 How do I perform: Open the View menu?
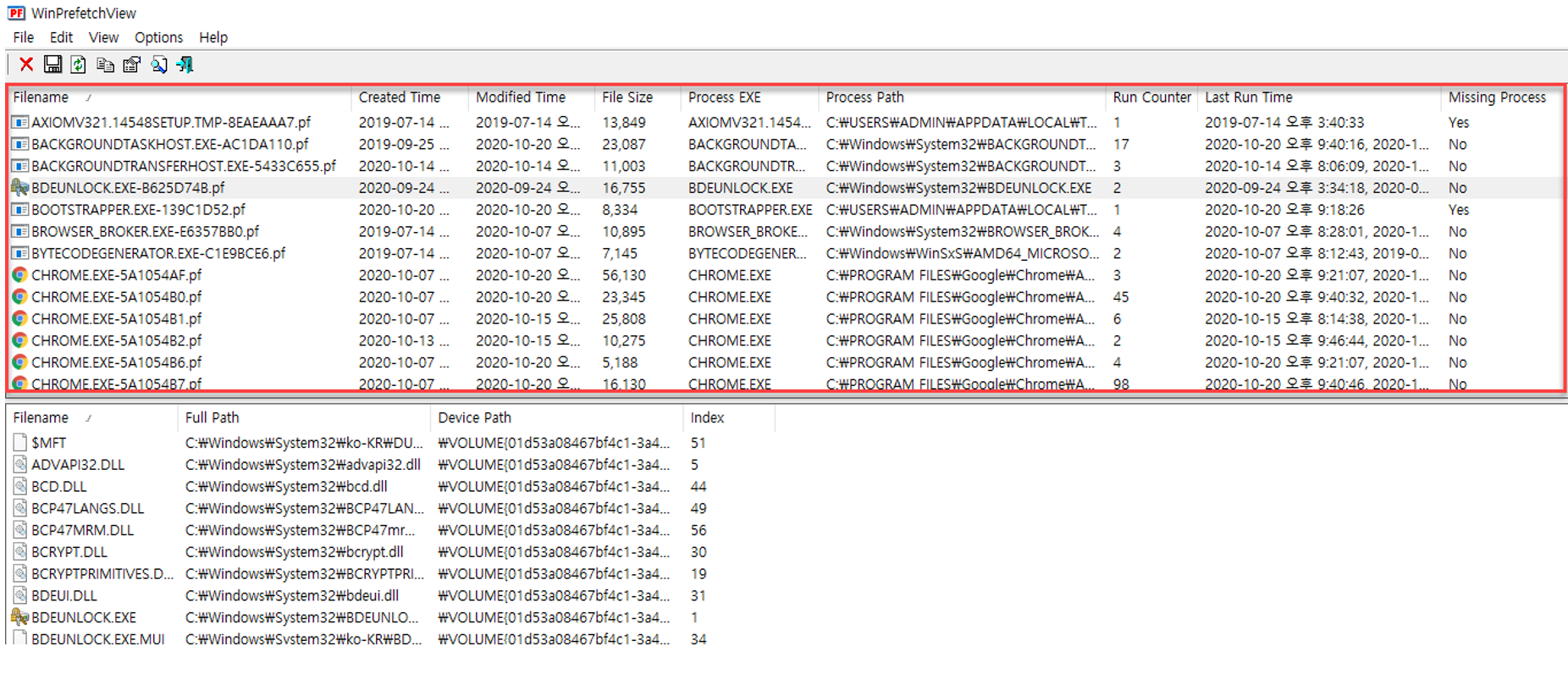(x=103, y=37)
